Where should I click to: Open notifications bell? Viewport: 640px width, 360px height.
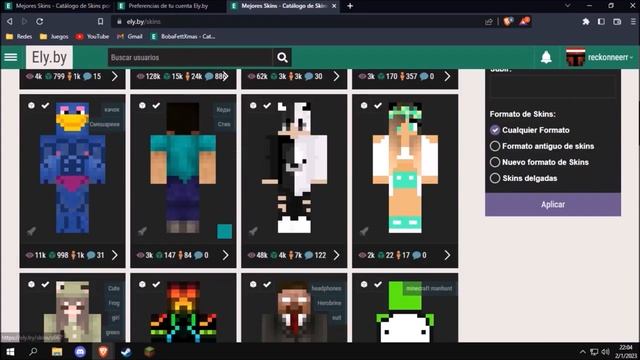point(546,57)
